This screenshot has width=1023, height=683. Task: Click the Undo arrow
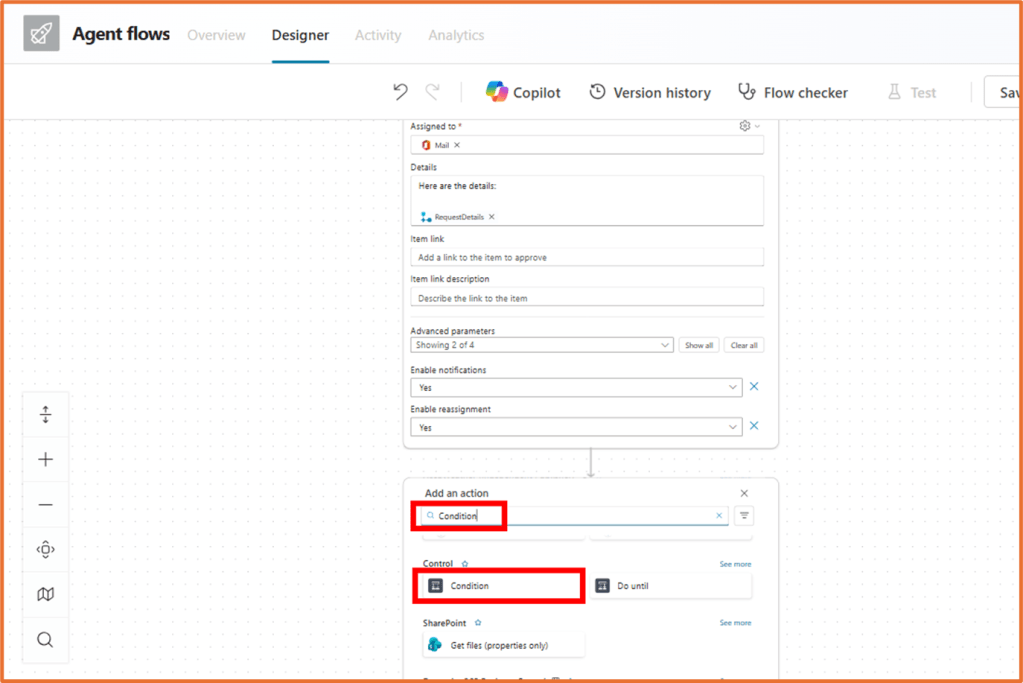[400, 91]
